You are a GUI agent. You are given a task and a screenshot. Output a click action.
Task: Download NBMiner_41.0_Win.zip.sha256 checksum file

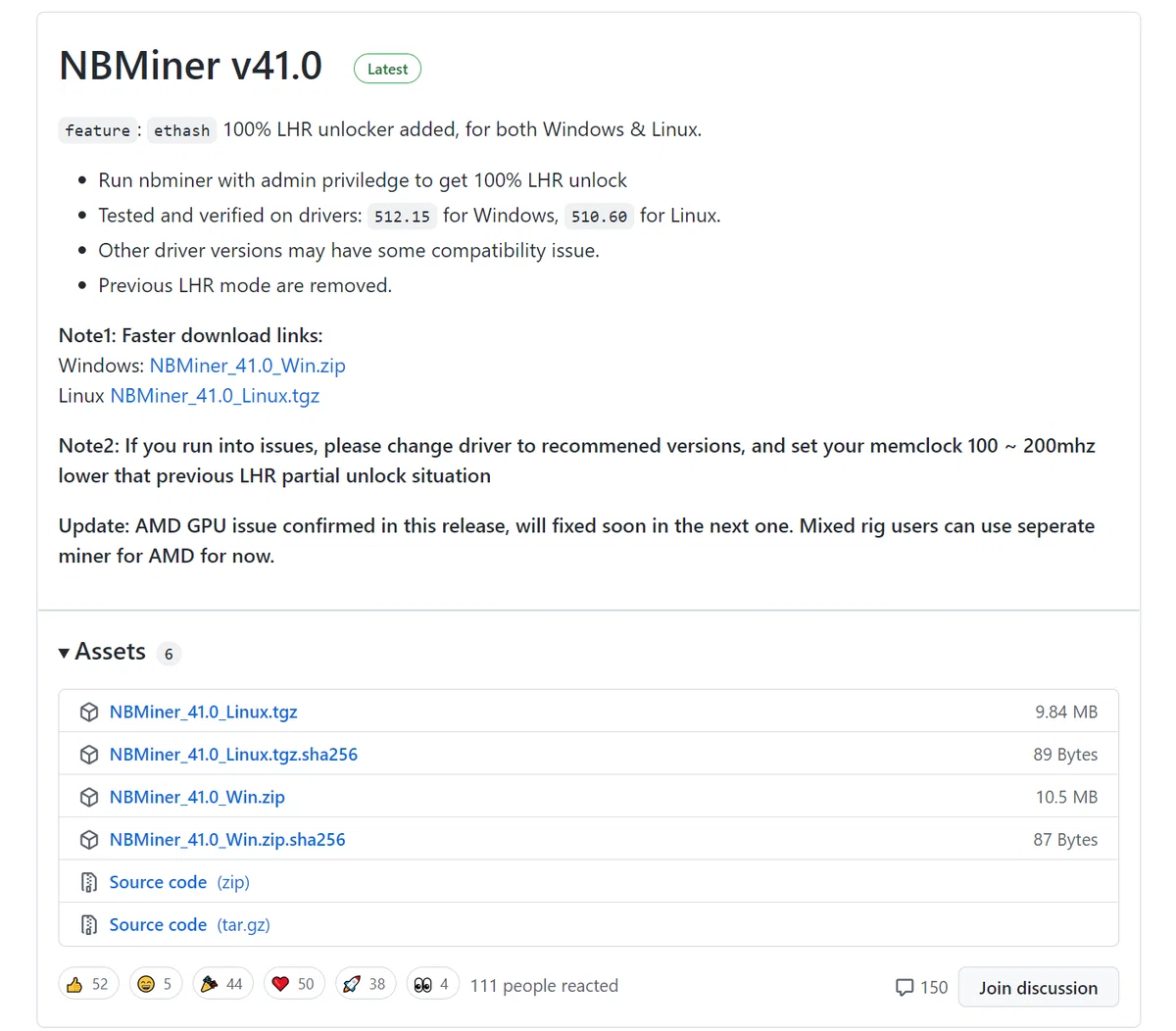tap(227, 840)
